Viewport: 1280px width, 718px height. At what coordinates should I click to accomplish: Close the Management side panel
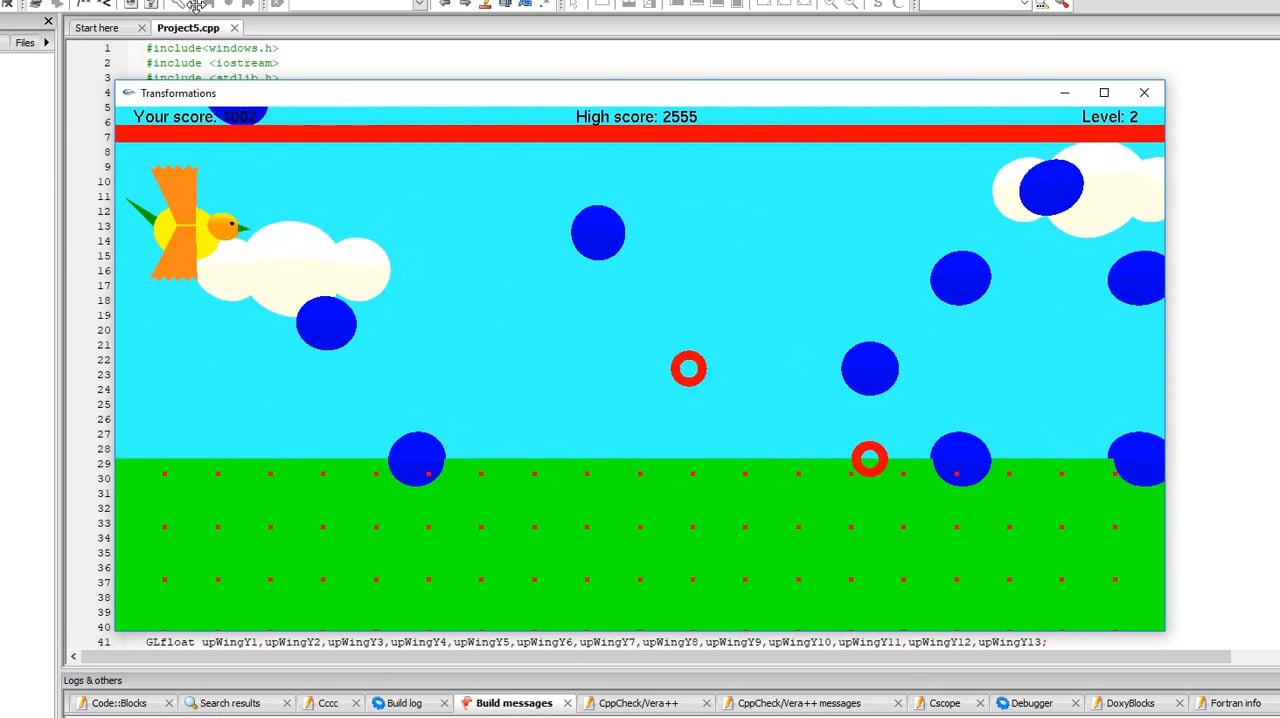pos(48,21)
